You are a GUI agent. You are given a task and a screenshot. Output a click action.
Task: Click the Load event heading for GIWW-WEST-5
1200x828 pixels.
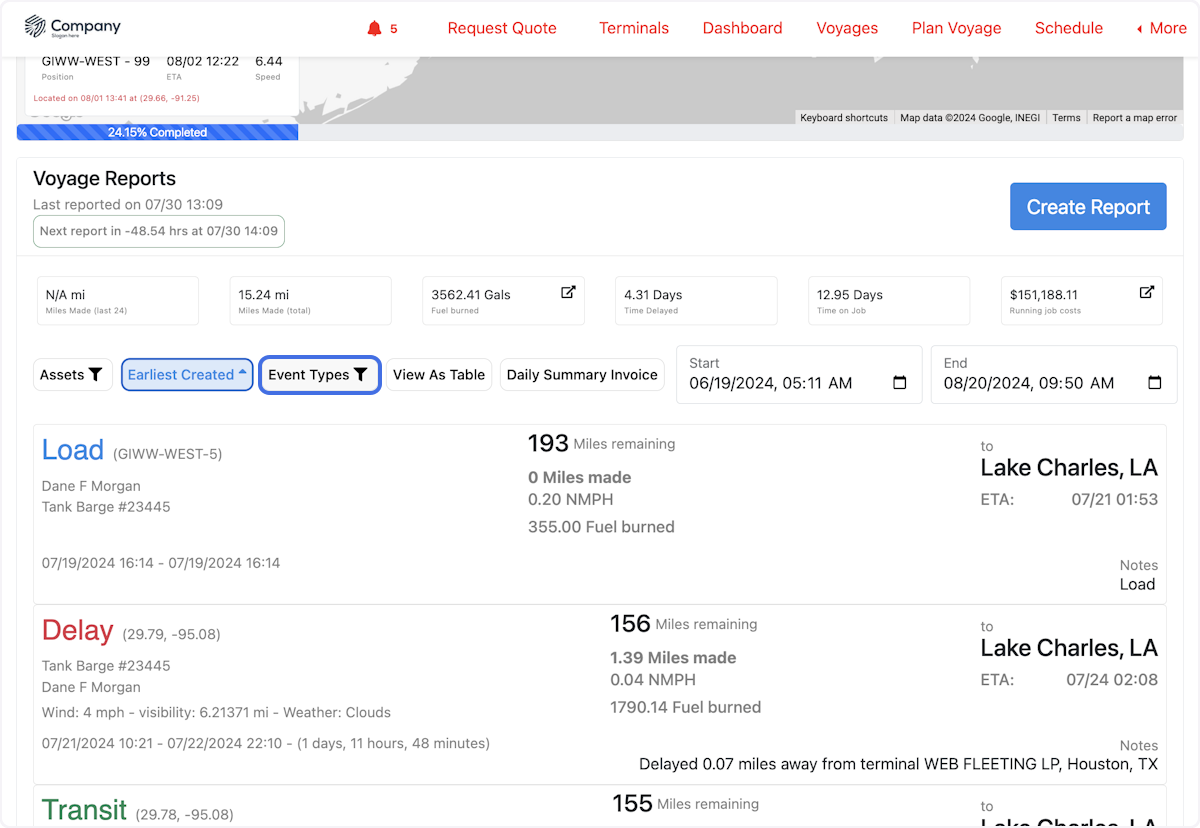(72, 449)
